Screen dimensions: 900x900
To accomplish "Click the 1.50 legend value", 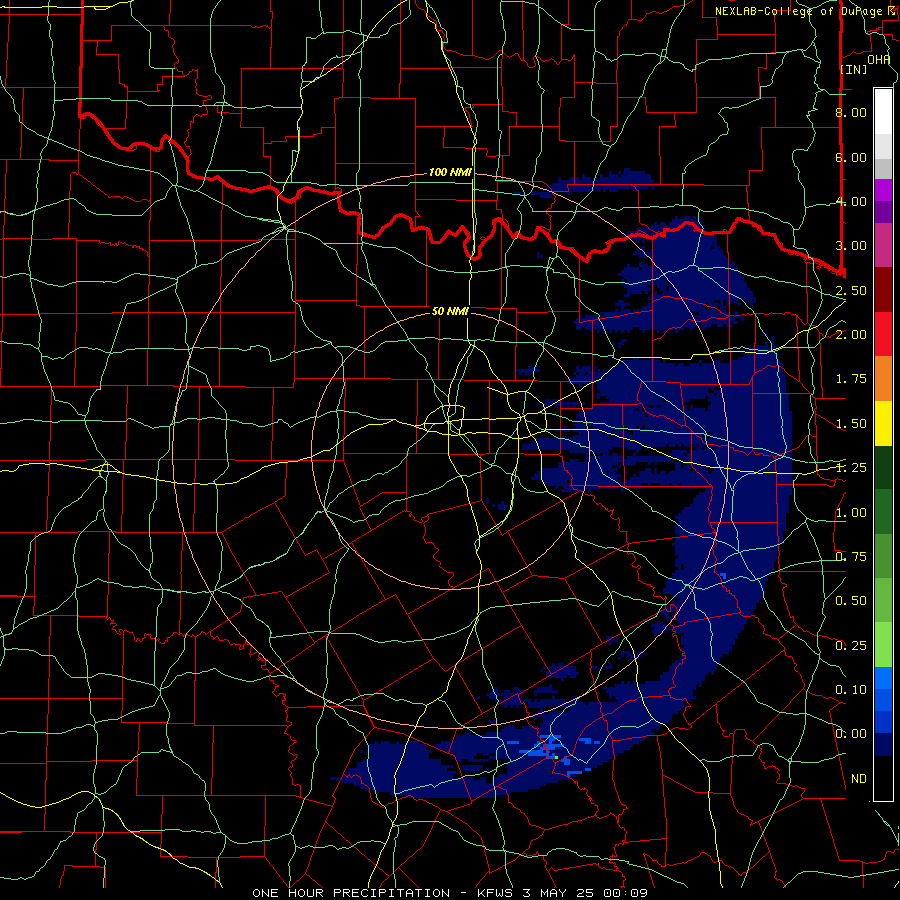I will point(851,424).
